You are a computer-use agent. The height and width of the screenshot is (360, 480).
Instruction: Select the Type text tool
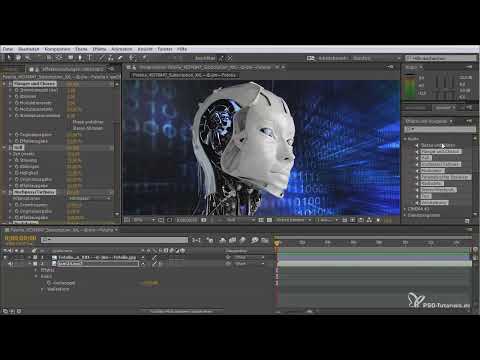click(x=89, y=58)
